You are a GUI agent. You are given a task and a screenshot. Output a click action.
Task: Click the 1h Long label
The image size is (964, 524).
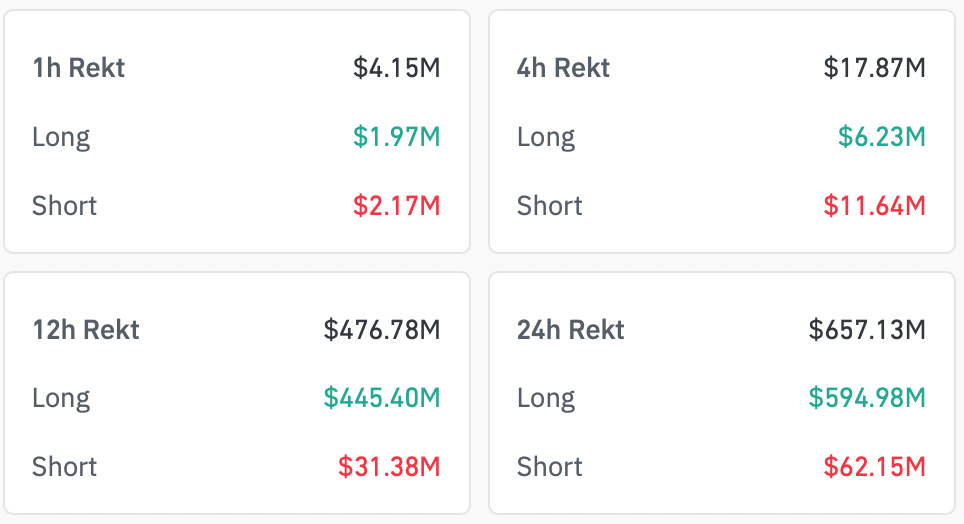(x=61, y=138)
